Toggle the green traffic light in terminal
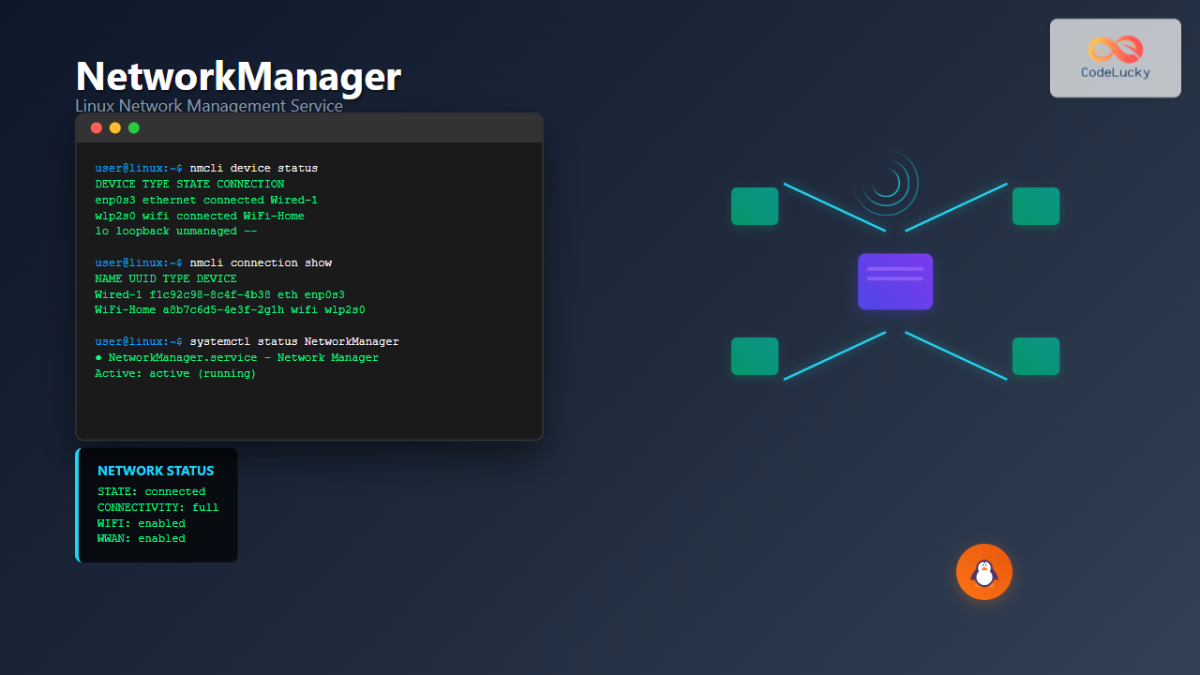The height and width of the screenshot is (675, 1200). pos(133,128)
